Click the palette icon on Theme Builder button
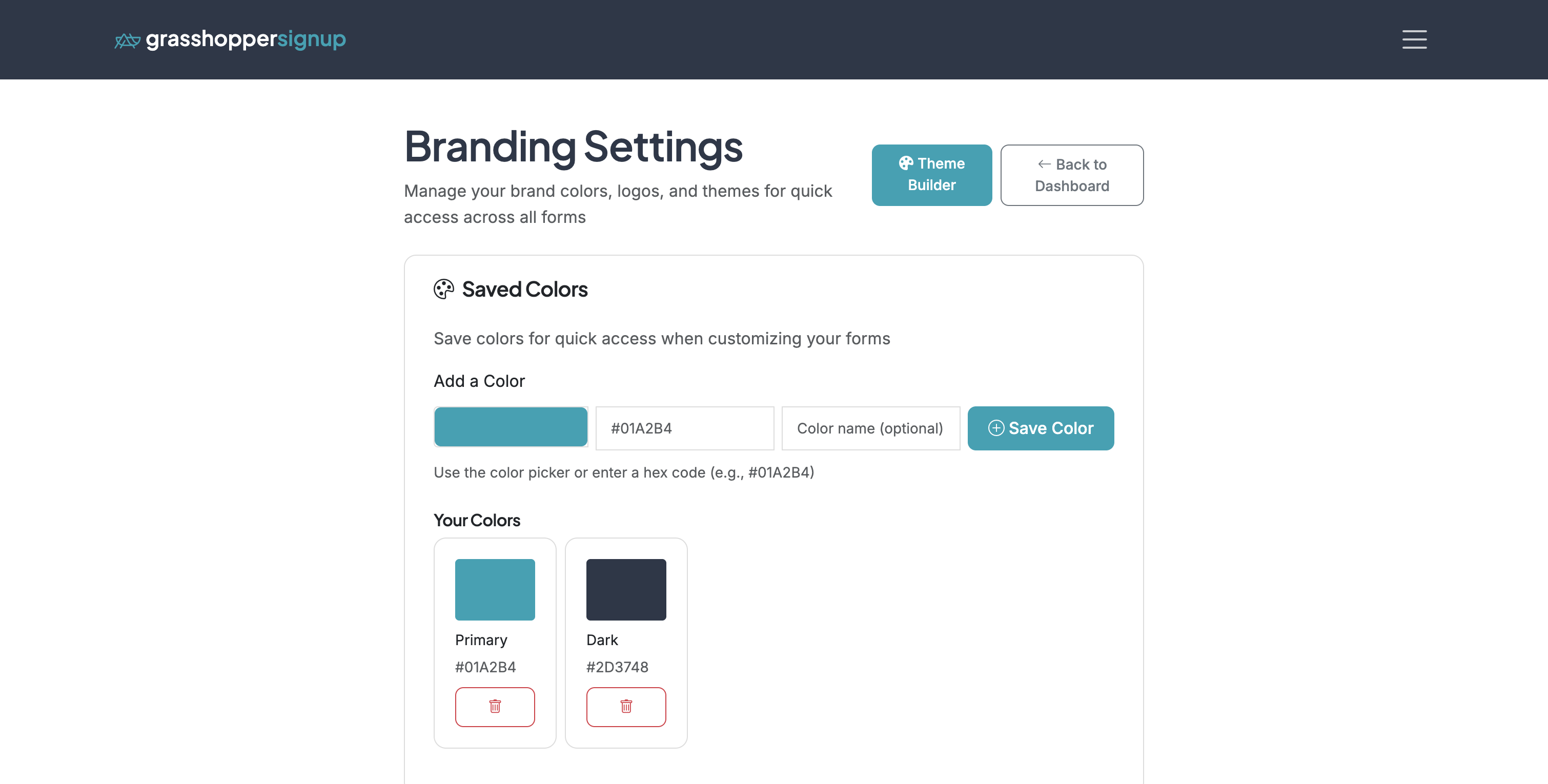The width and height of the screenshot is (1548, 784). tap(907, 163)
